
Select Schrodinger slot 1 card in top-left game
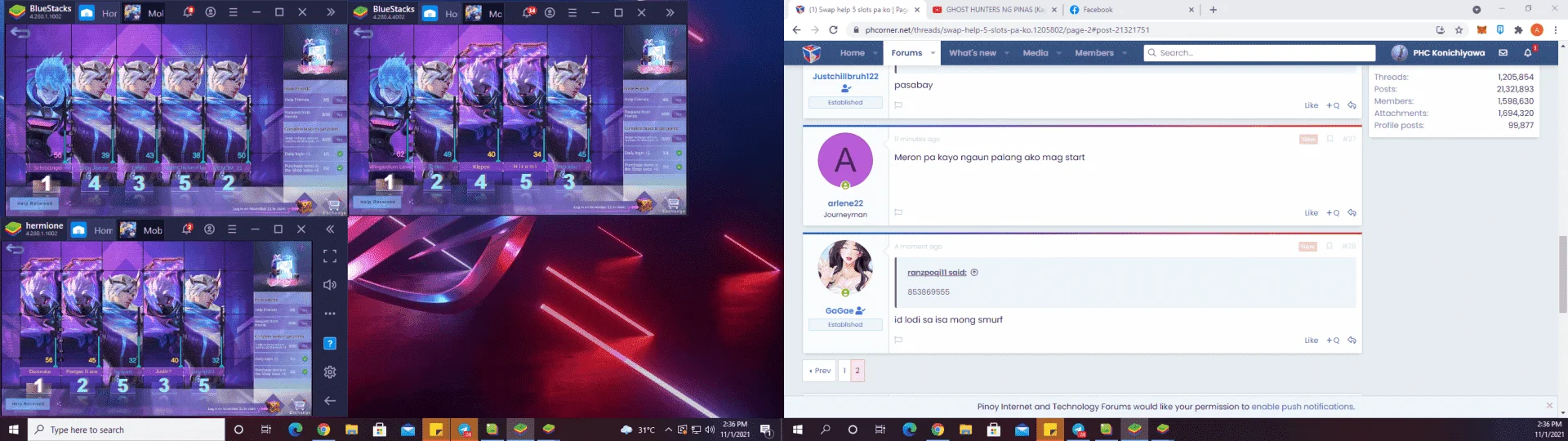pyautogui.click(x=47, y=114)
